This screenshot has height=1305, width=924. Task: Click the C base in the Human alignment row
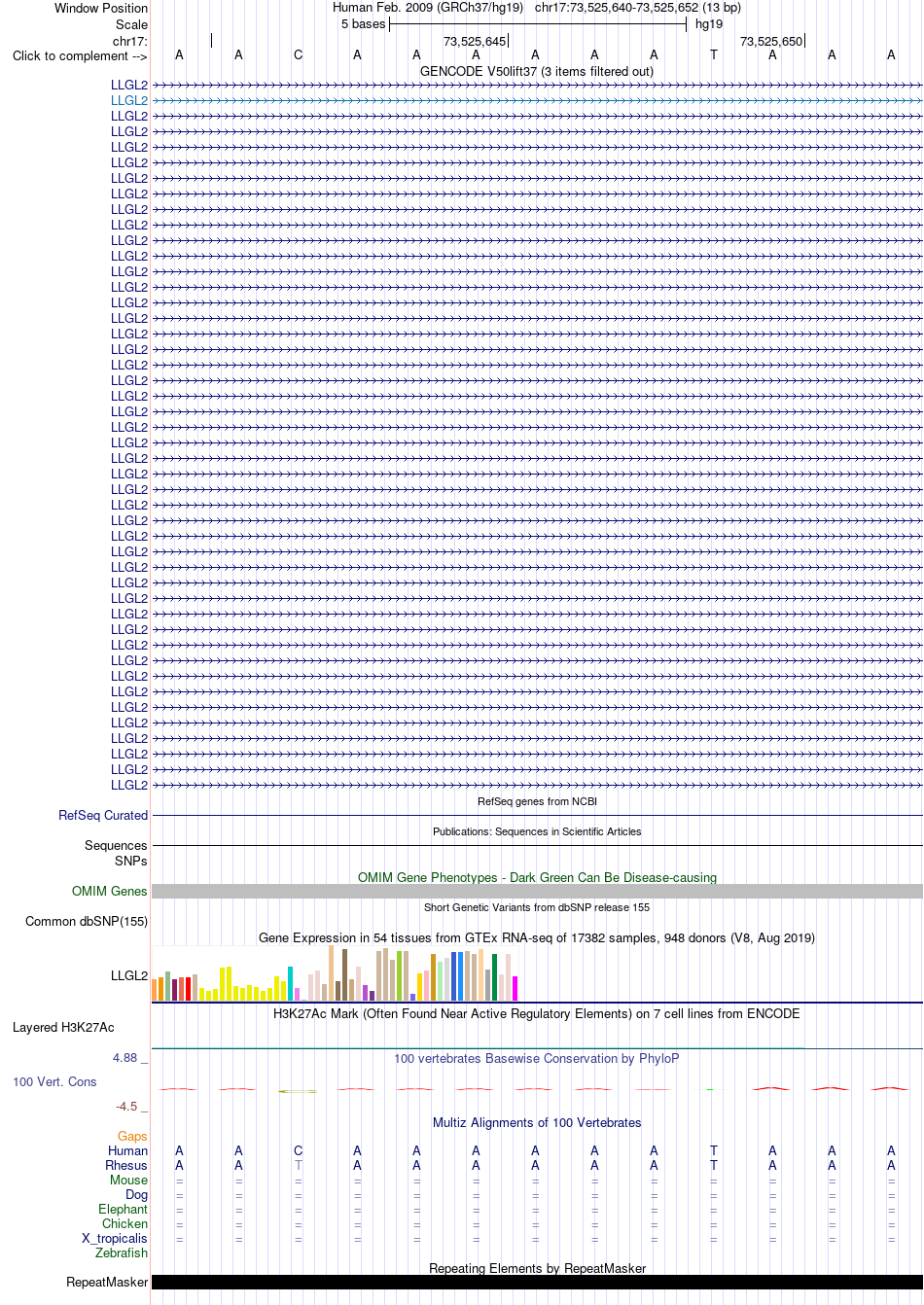click(x=298, y=1150)
